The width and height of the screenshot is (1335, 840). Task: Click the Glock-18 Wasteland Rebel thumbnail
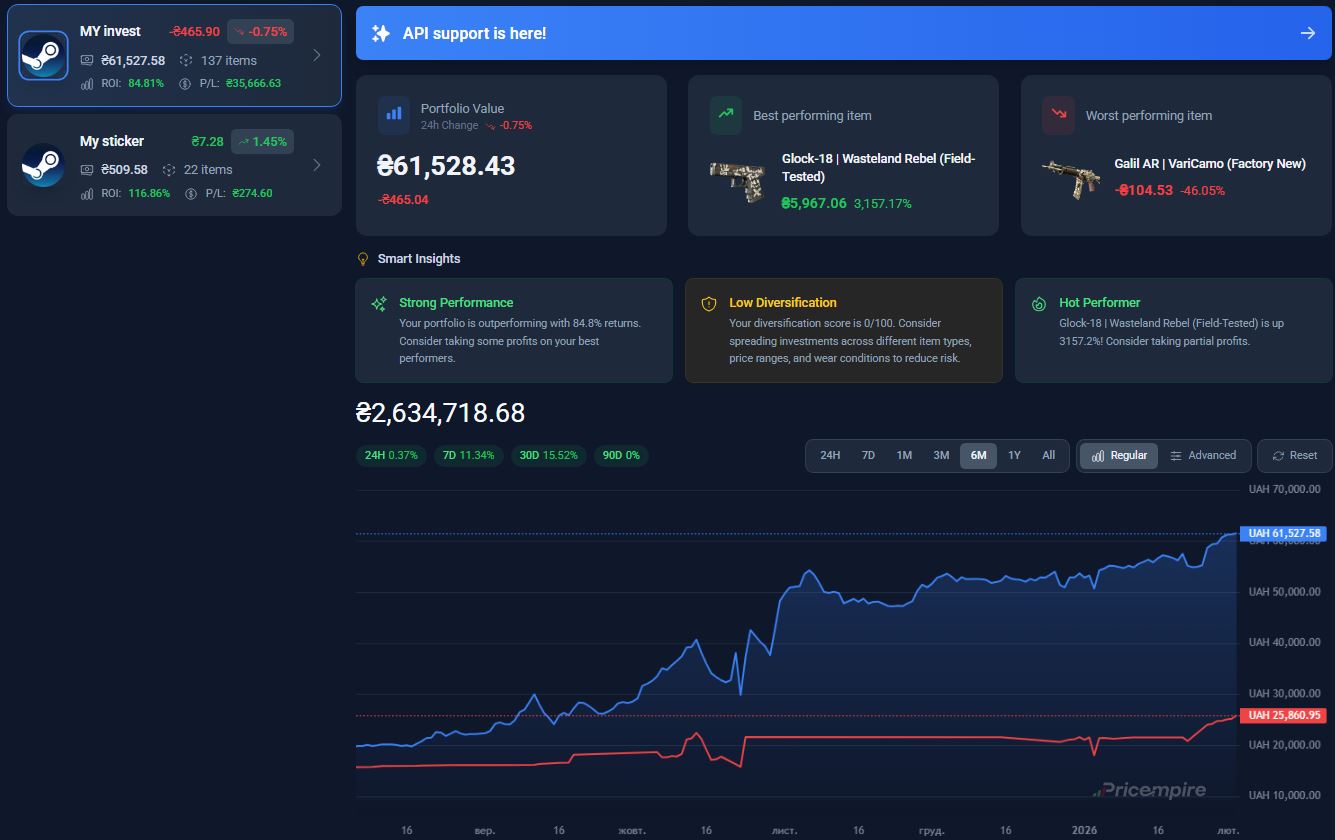coord(737,182)
